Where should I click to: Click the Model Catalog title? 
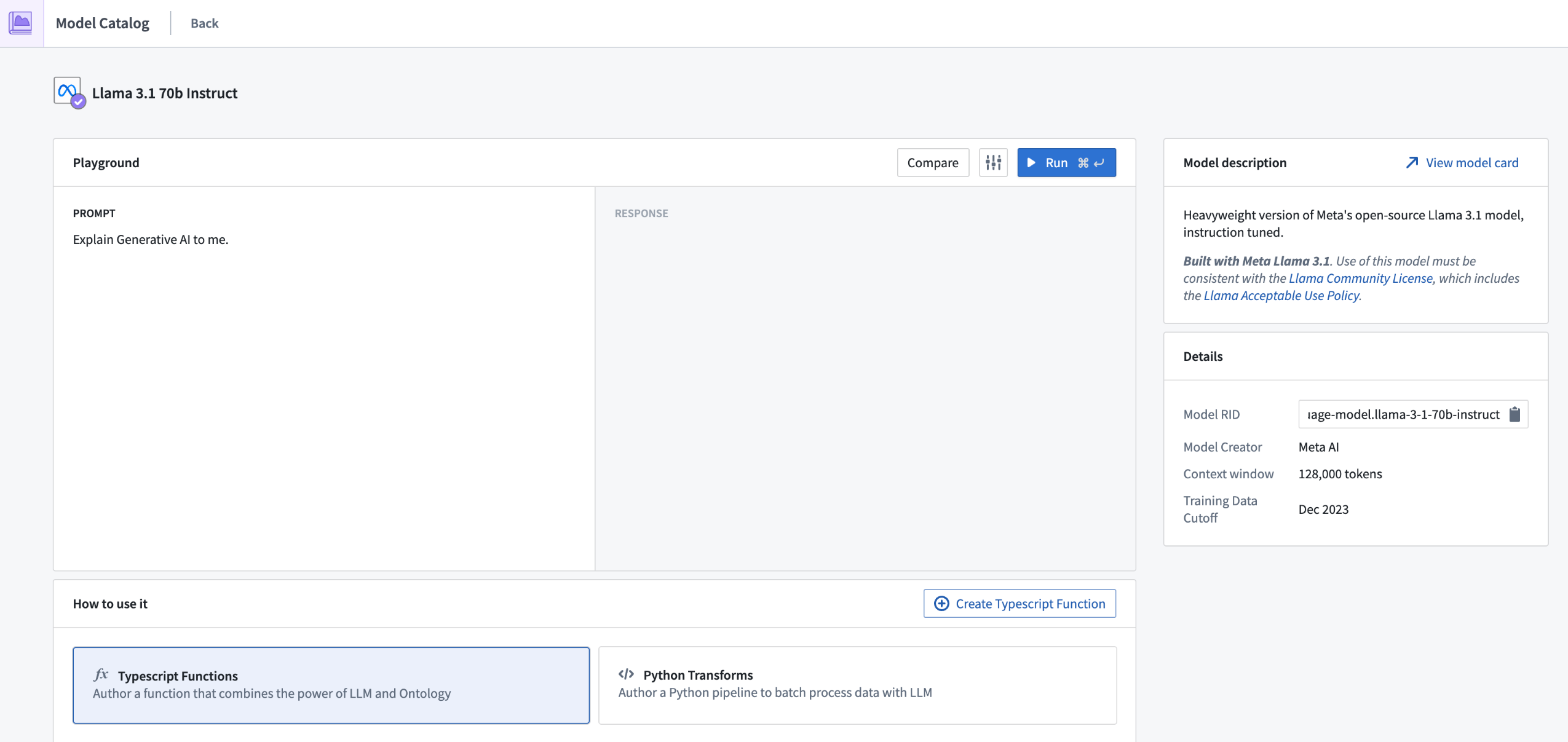102,23
